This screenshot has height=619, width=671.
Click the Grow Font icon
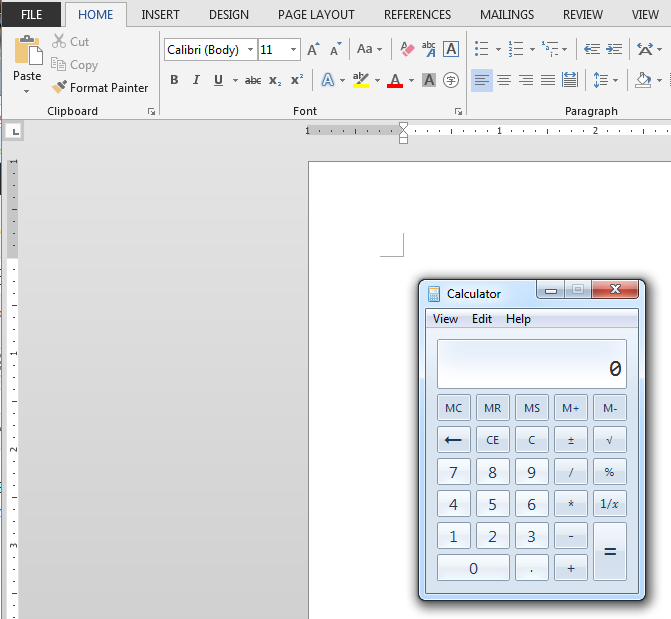tap(313, 49)
